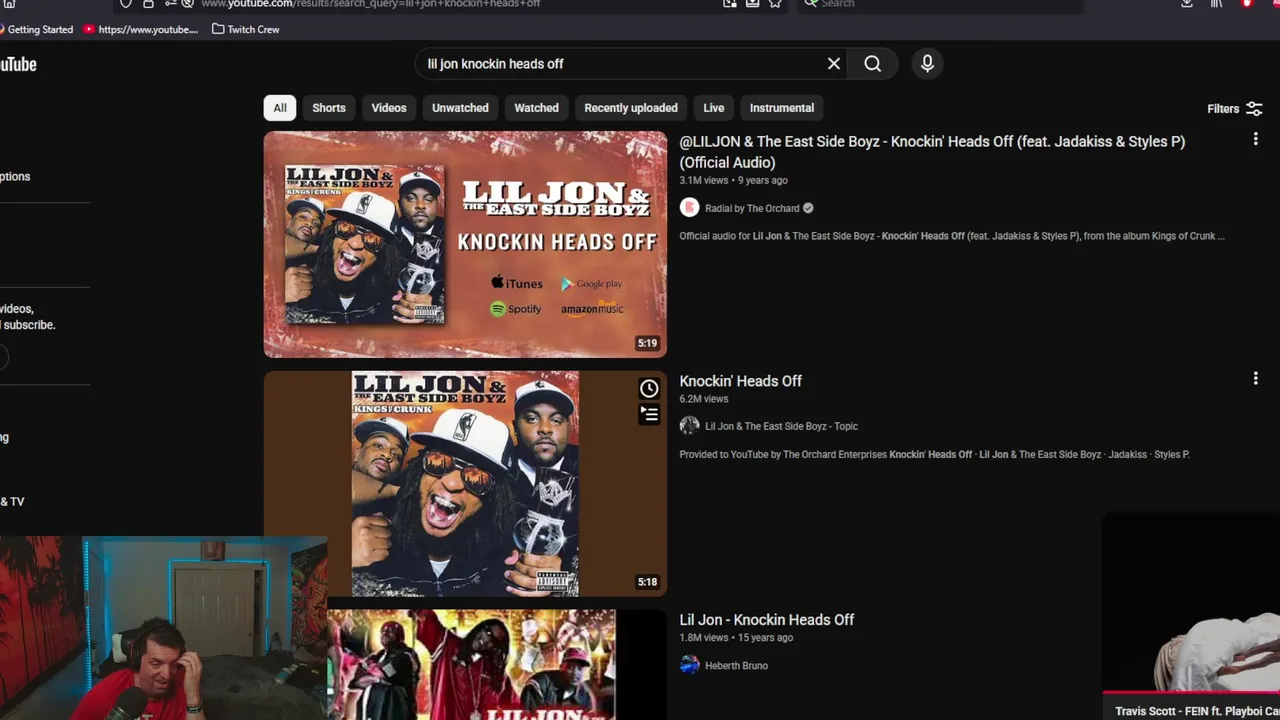This screenshot has height=720, width=1280.
Task: Seek on the red miniplayer progress bar
Action: (x=1191, y=691)
